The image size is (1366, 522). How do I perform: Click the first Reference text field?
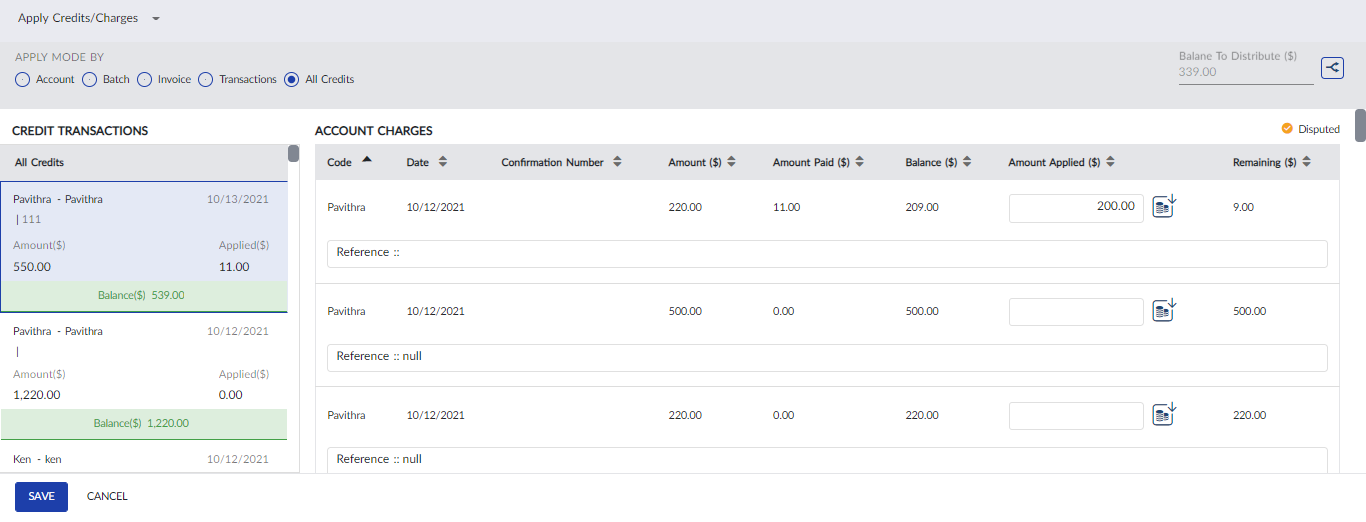(x=827, y=253)
